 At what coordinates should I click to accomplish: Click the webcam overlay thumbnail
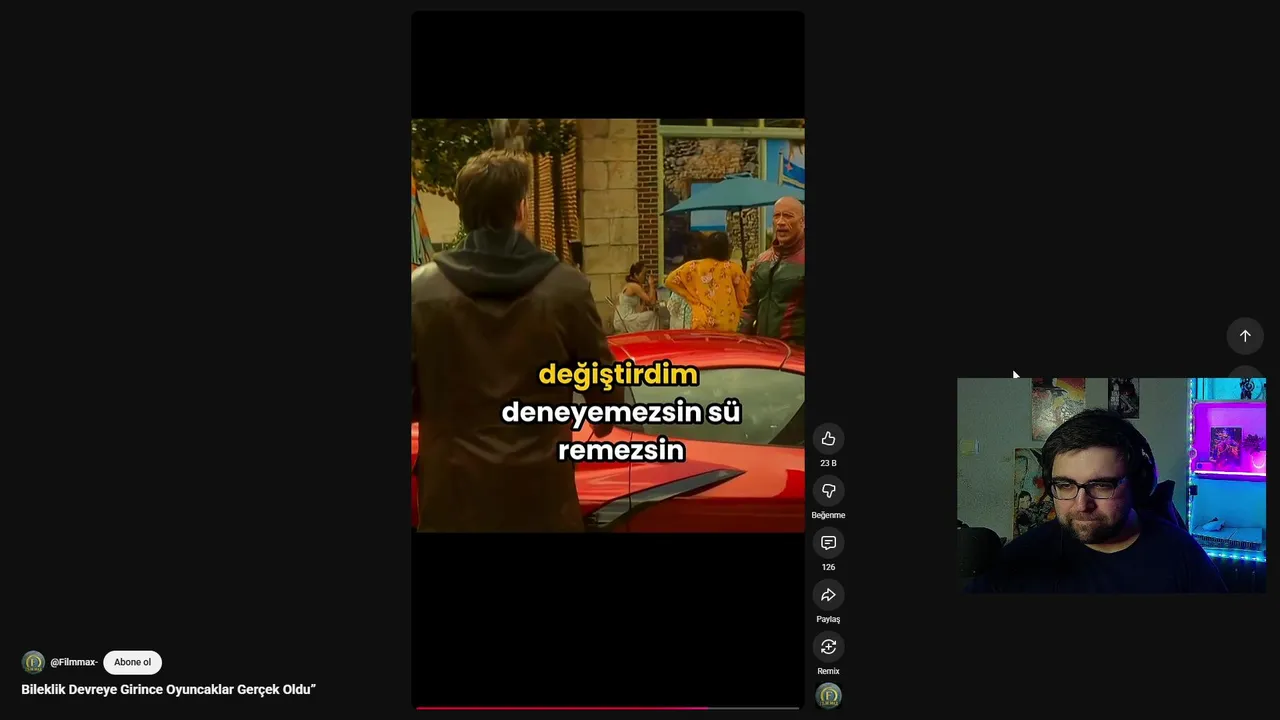[x=1111, y=486]
